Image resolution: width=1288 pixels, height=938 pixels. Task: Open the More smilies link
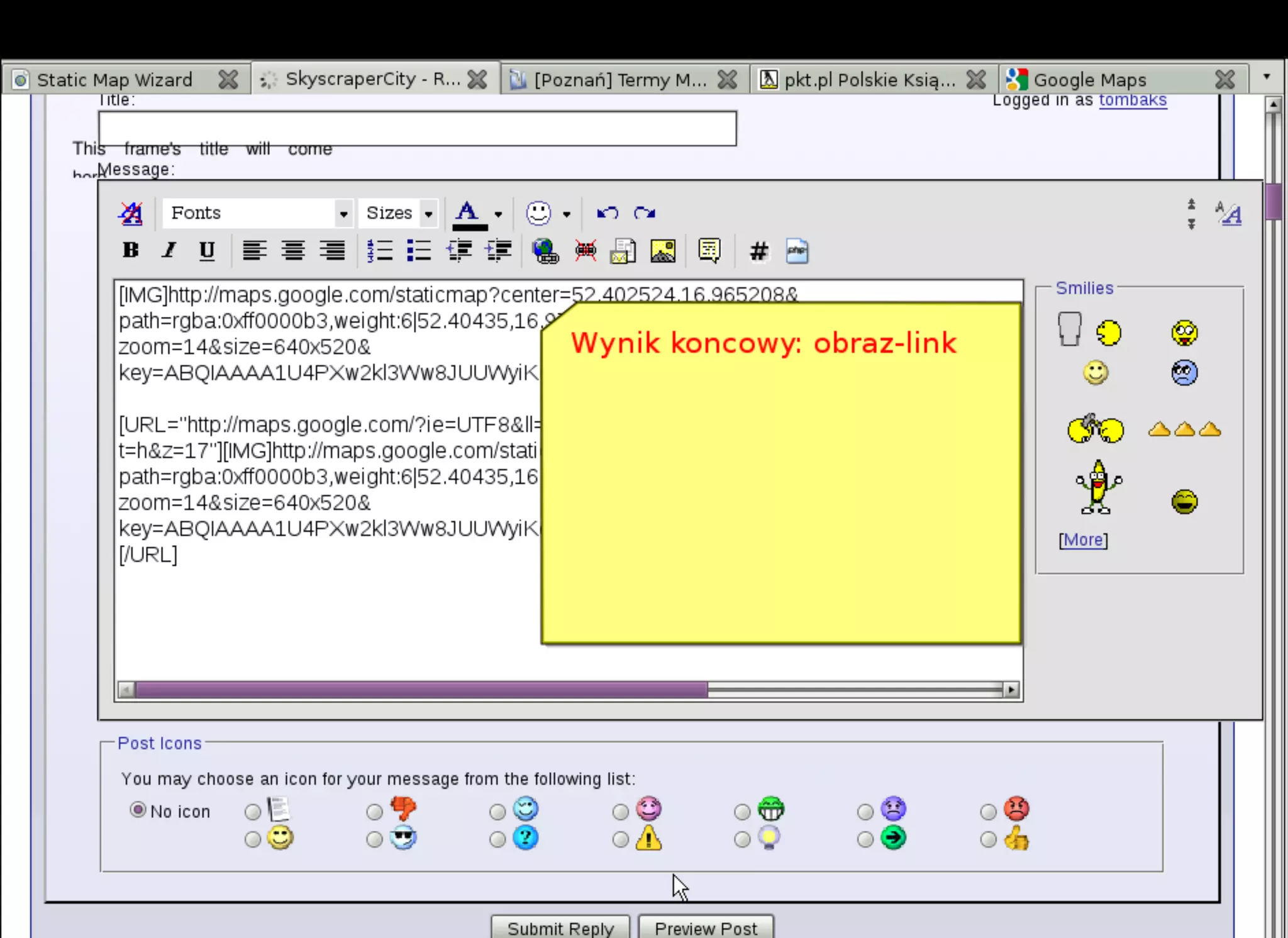[x=1083, y=540]
